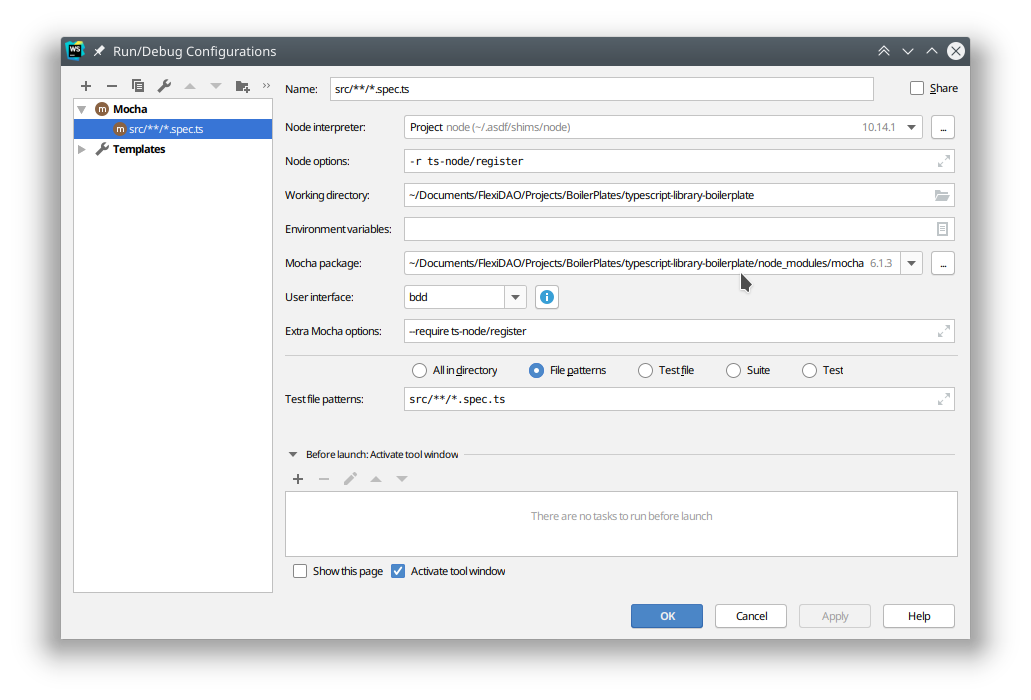This screenshot has height=700, width=1031.
Task: Click the overflow chevron in the configurations toolbar
Action: tap(264, 85)
